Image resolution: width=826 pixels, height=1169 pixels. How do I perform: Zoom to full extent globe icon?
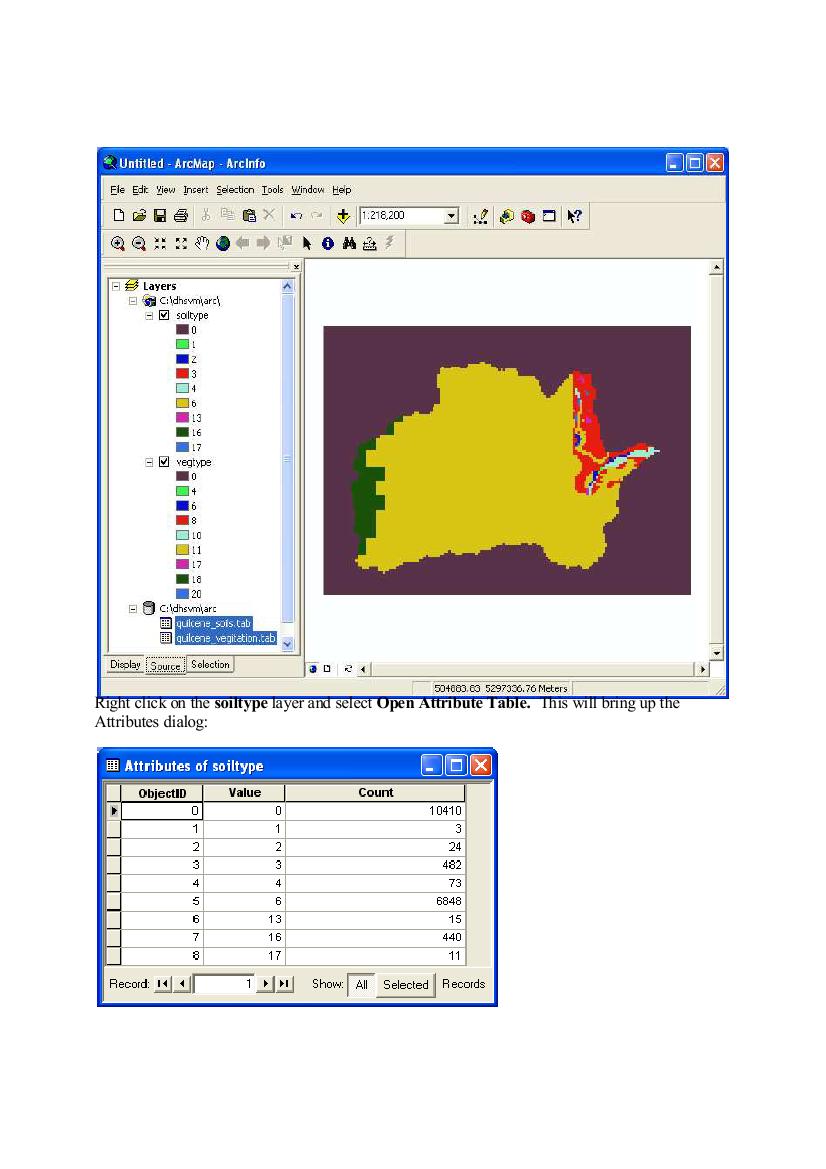pyautogui.click(x=222, y=243)
